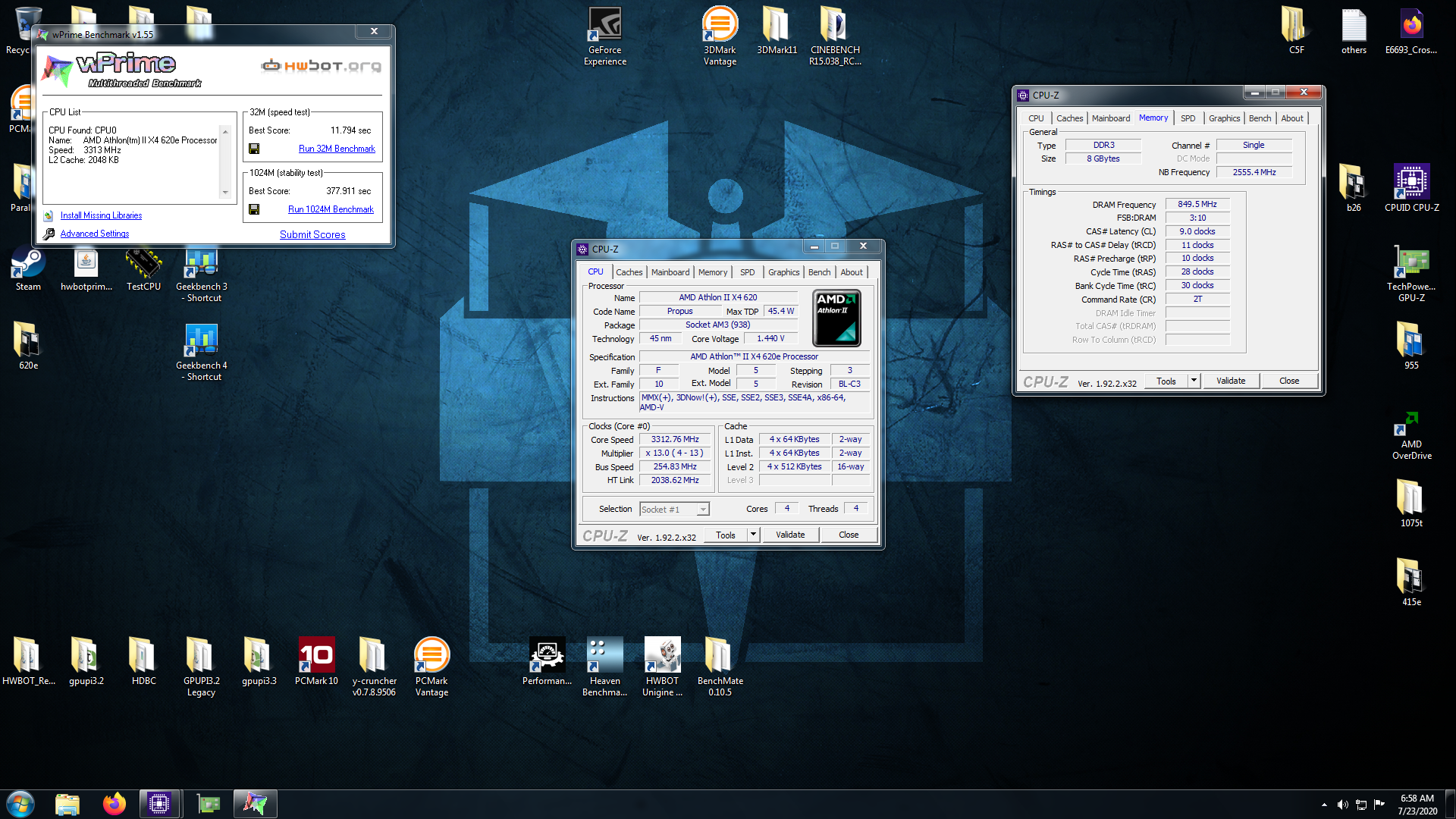Open the C5F folder icon
The height and width of the screenshot is (819, 1456).
click(1296, 30)
